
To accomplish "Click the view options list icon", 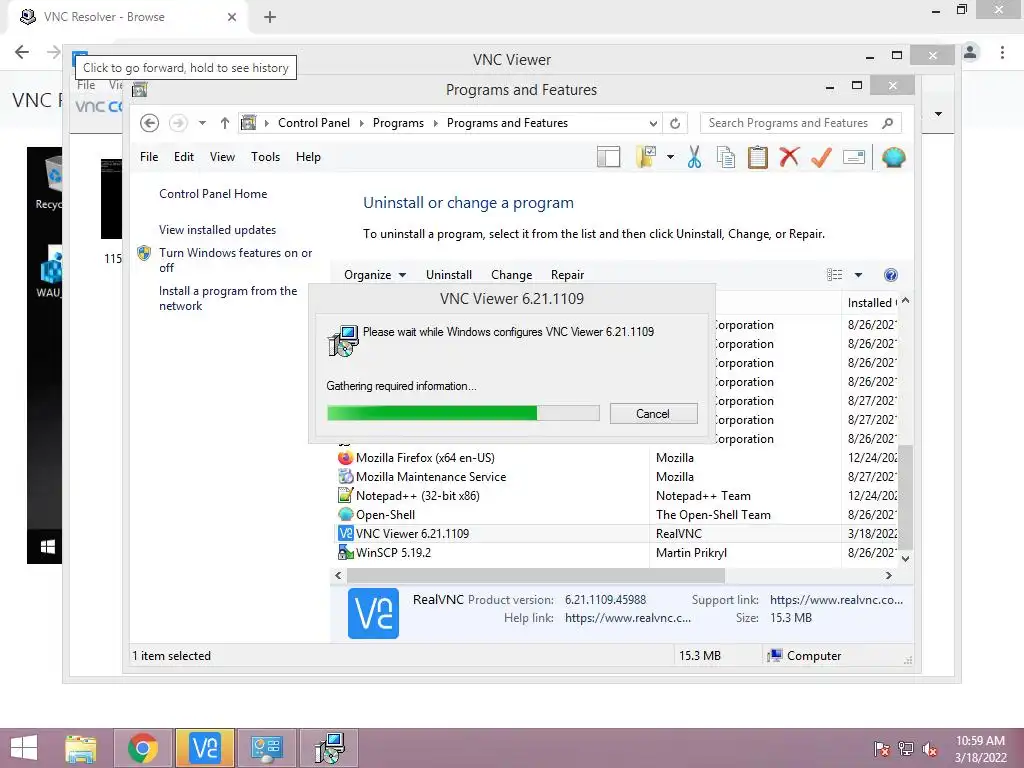I will coord(835,275).
